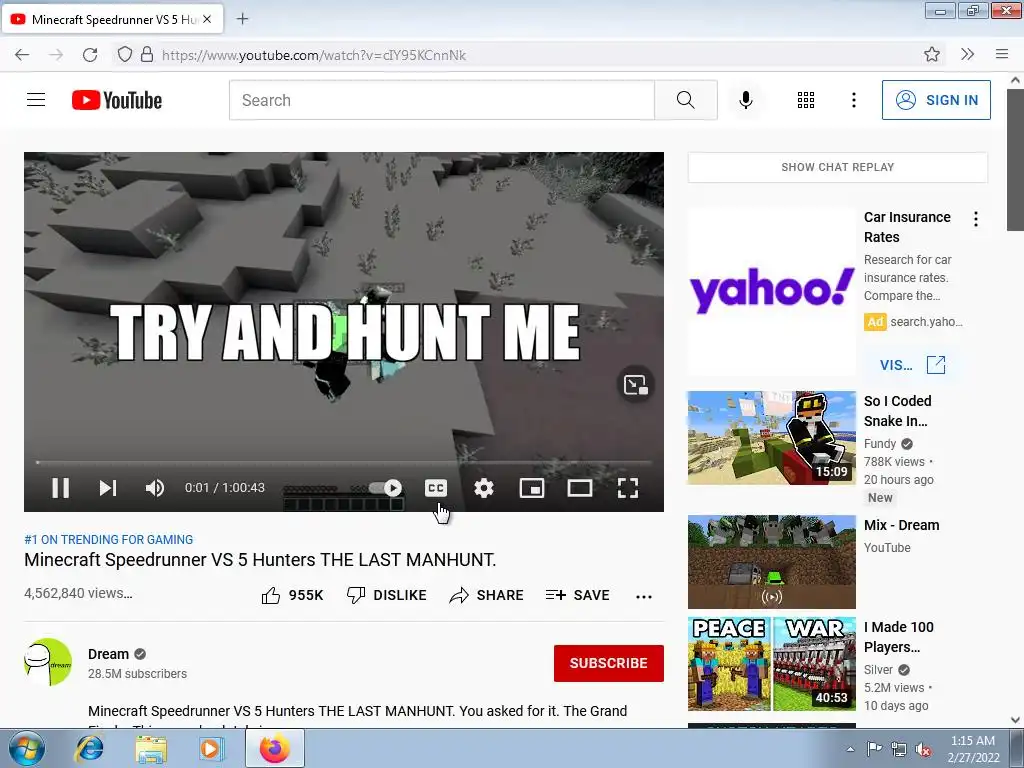Visit the Yahoo advertiser site
Image resolution: width=1024 pixels, height=768 pixels.
tap(912, 364)
